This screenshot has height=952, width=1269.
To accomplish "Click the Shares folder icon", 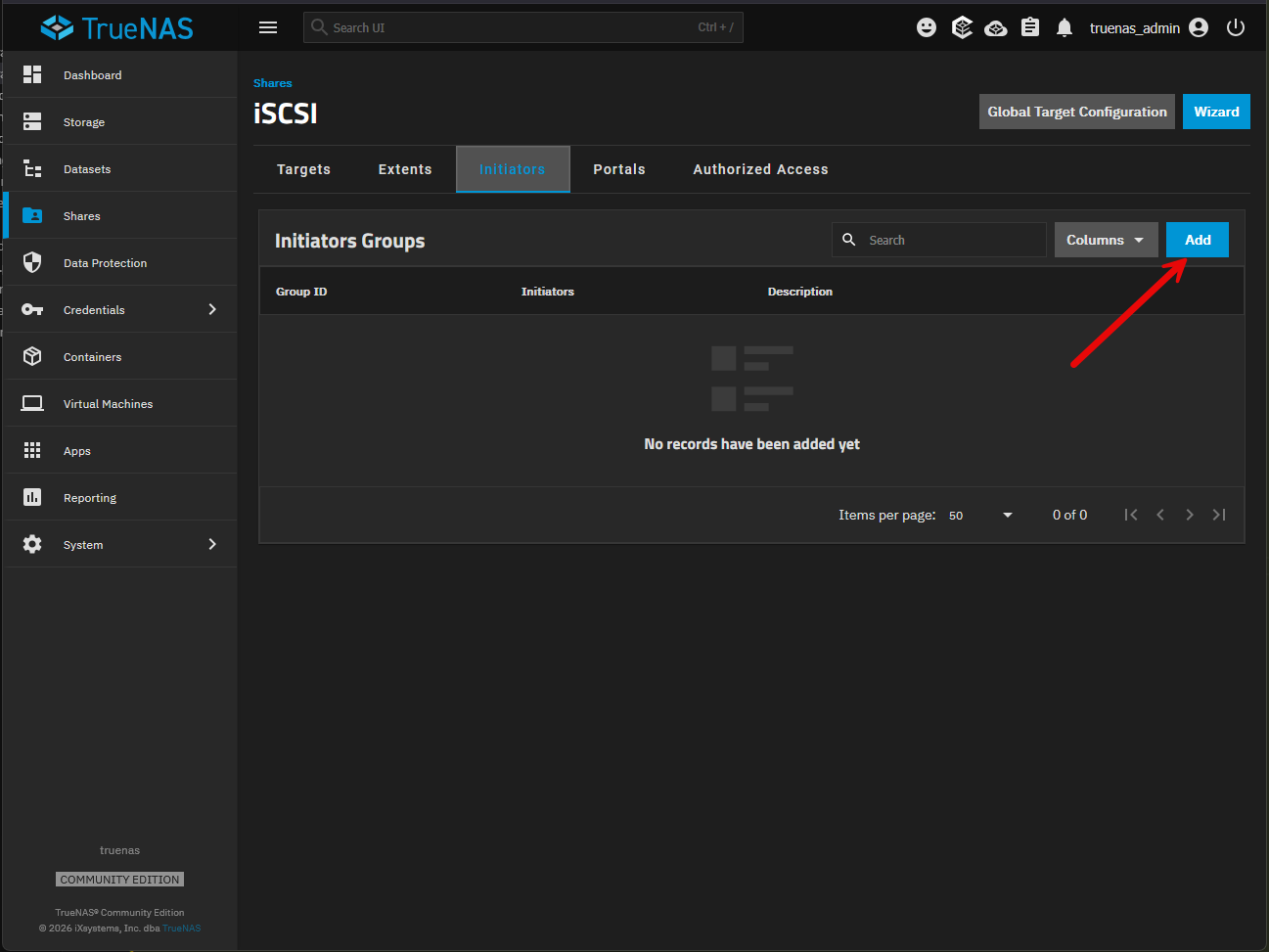I will pyautogui.click(x=32, y=215).
